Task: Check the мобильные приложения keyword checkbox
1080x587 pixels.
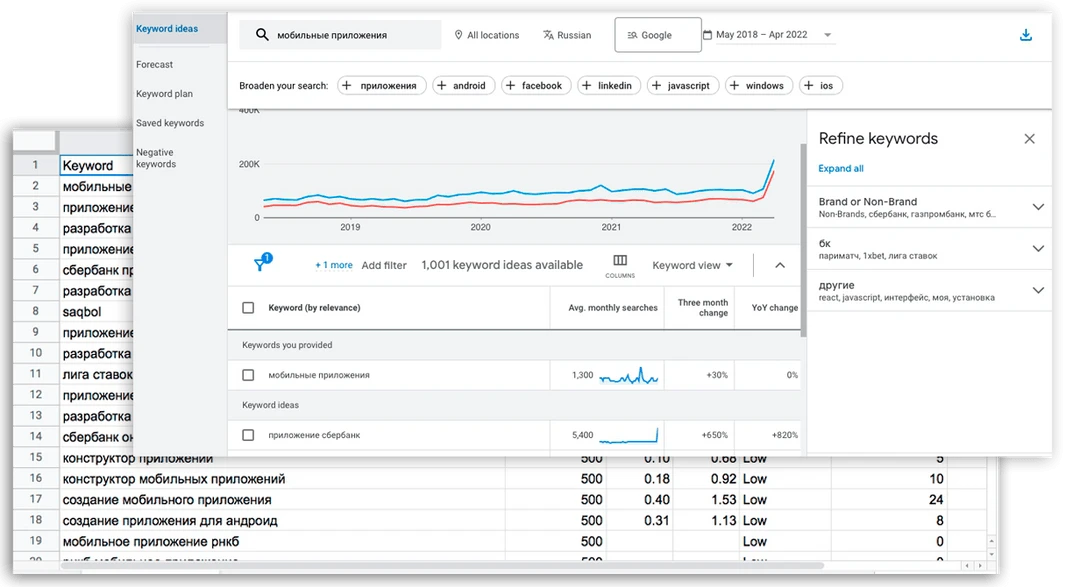Action: pyautogui.click(x=248, y=376)
